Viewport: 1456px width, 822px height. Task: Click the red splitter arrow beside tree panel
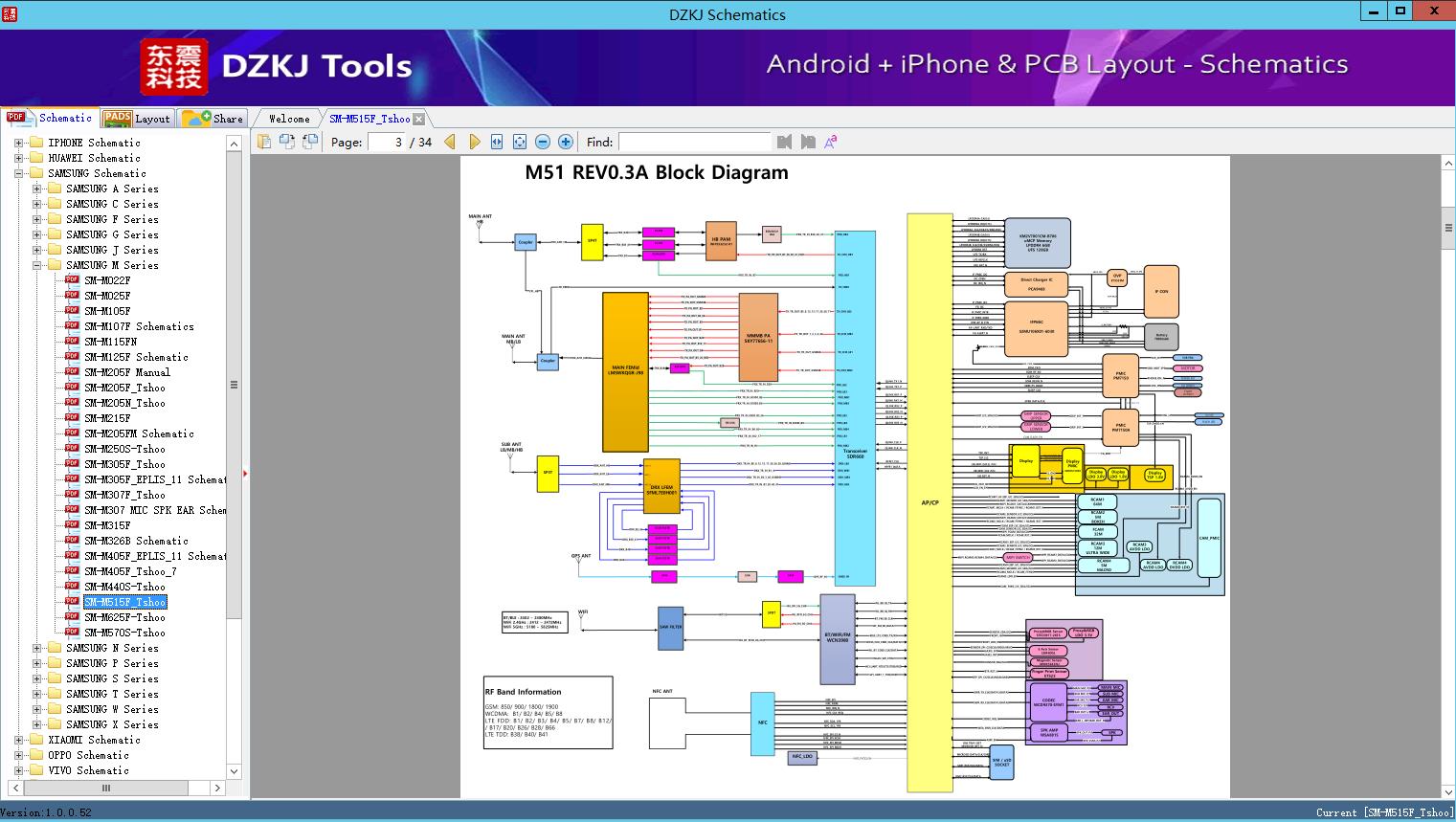(x=245, y=473)
